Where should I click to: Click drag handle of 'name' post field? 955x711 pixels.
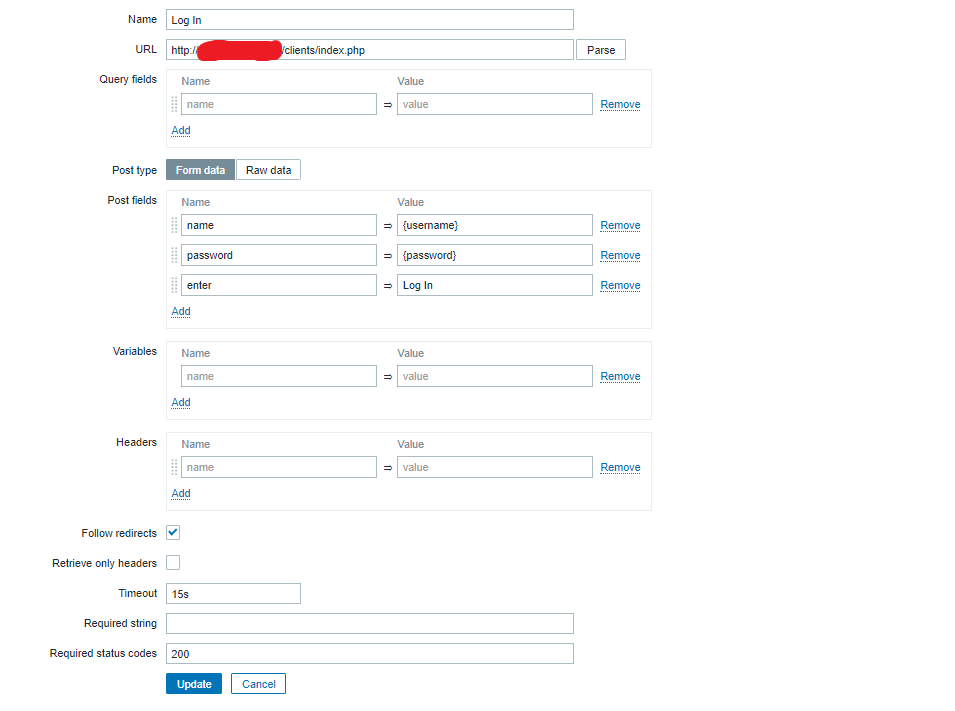[x=174, y=225]
